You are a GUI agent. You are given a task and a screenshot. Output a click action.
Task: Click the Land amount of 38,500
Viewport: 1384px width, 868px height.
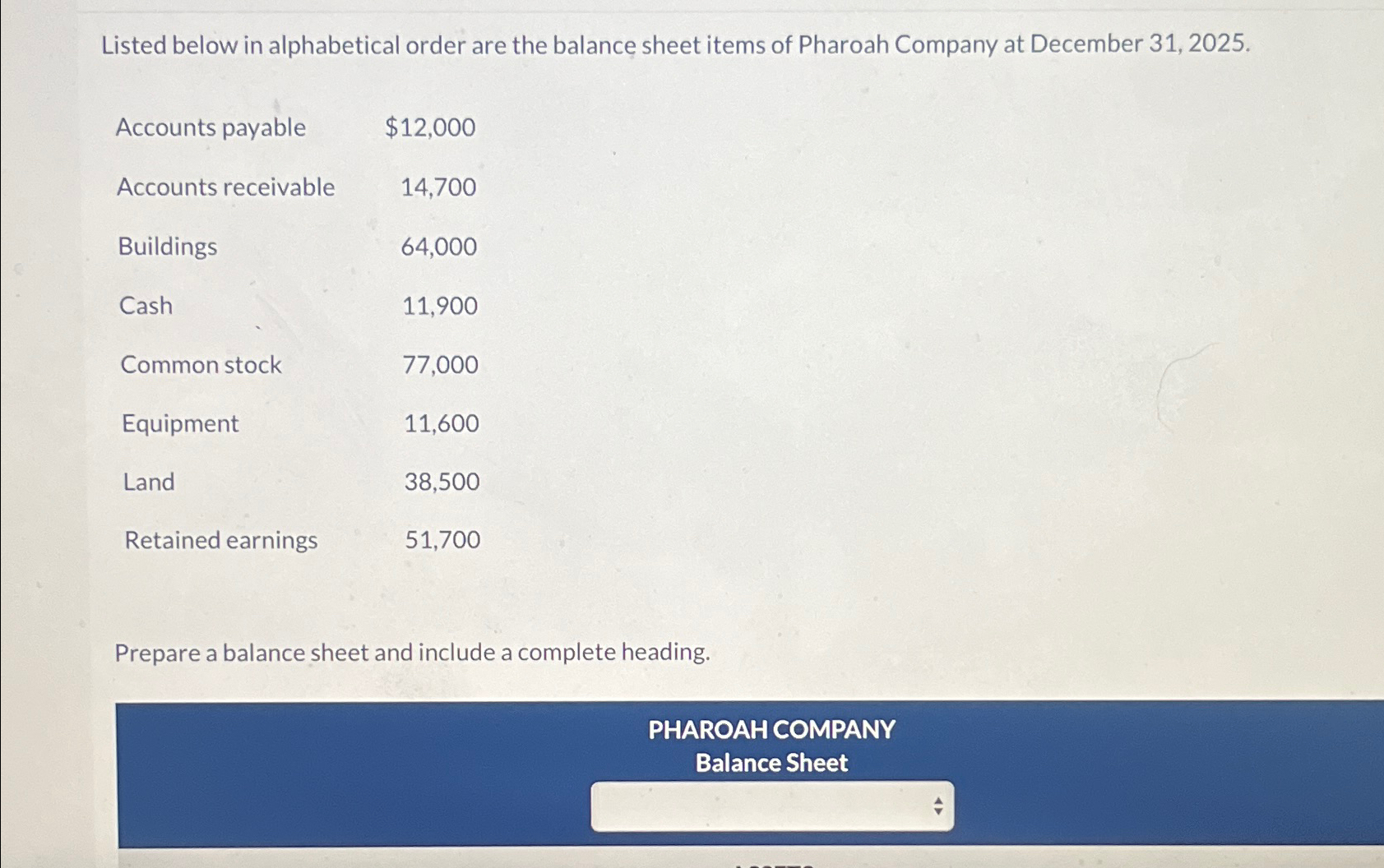(440, 482)
